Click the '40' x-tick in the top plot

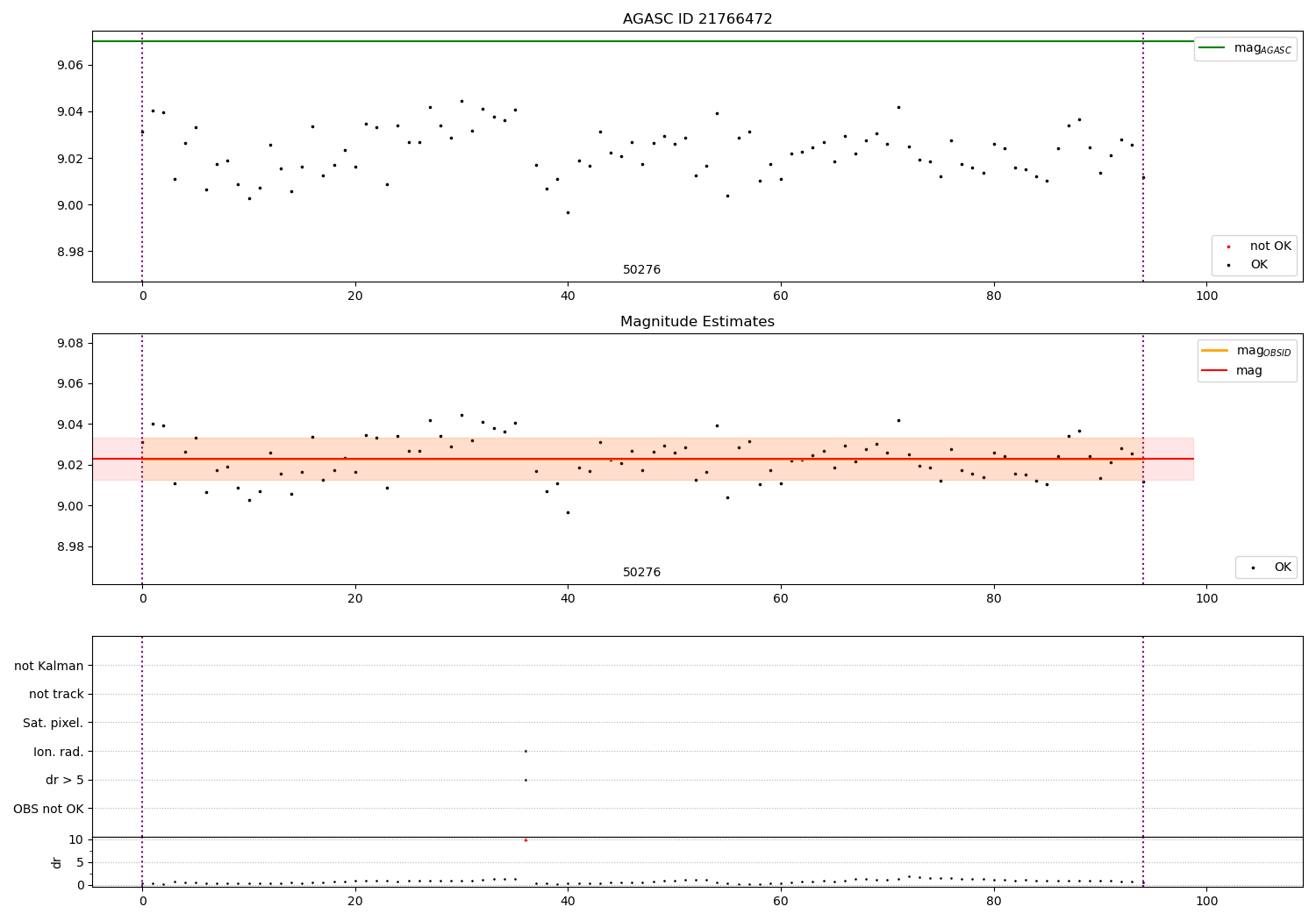pos(568,296)
